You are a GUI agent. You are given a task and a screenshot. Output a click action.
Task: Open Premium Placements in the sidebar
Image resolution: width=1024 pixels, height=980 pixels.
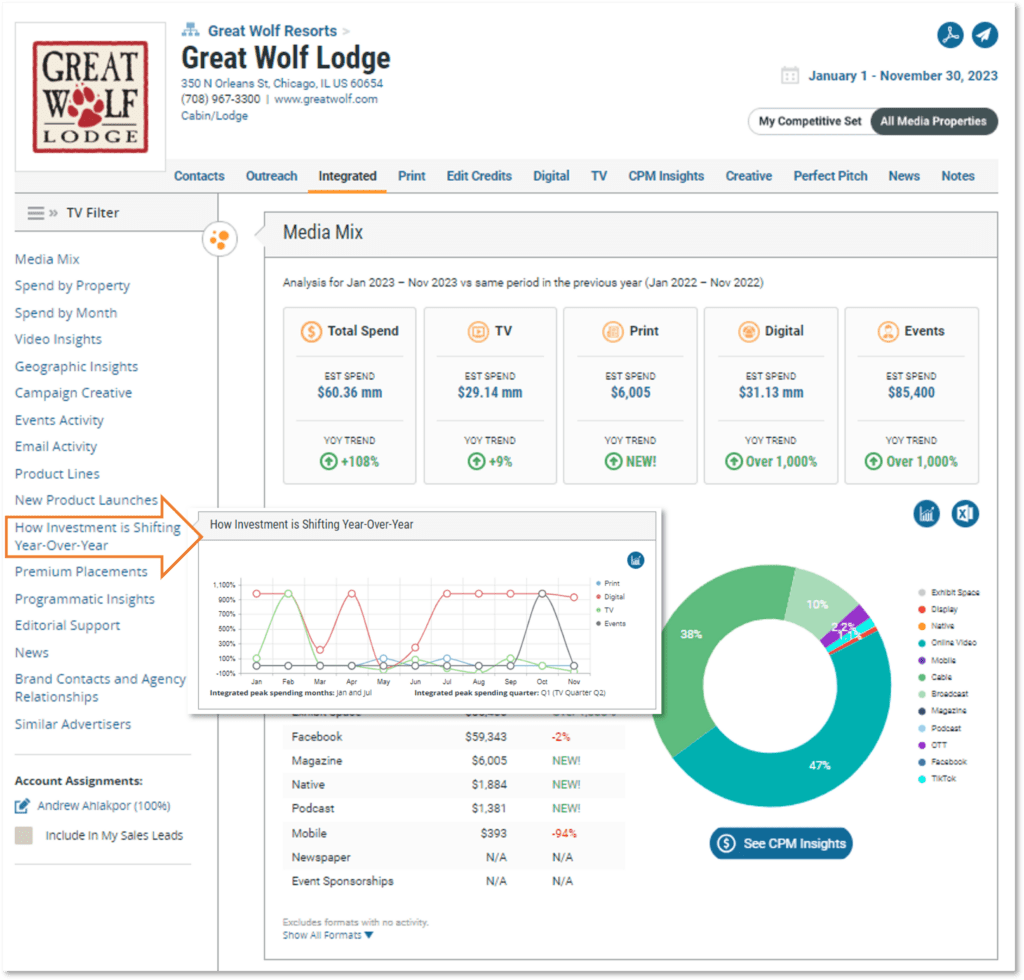click(x=81, y=572)
